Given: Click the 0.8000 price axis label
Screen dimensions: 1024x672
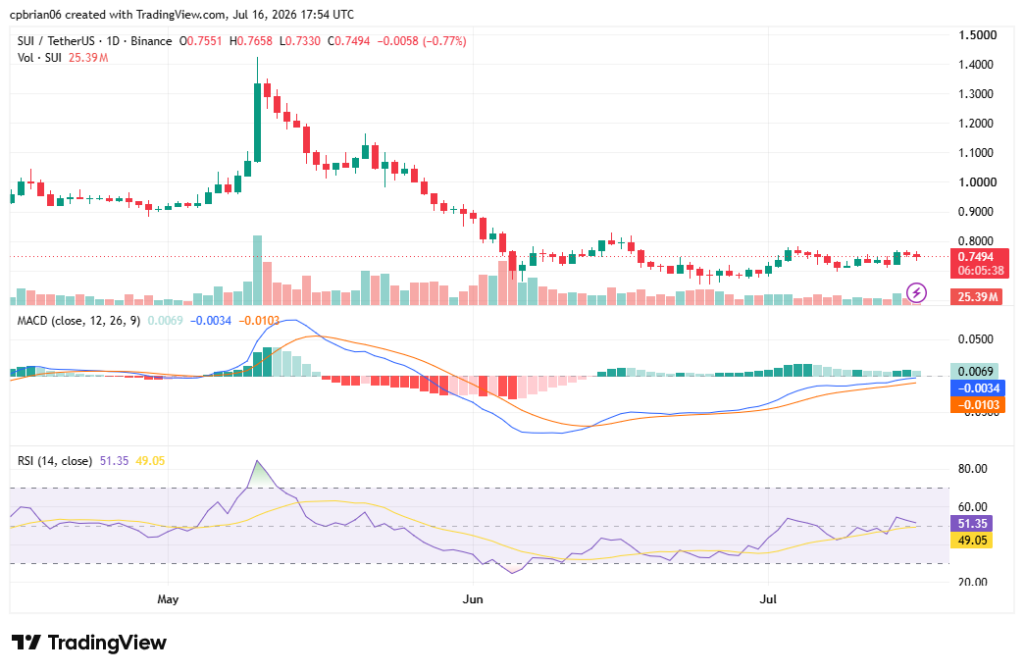Looking at the screenshot, I should click(976, 241).
